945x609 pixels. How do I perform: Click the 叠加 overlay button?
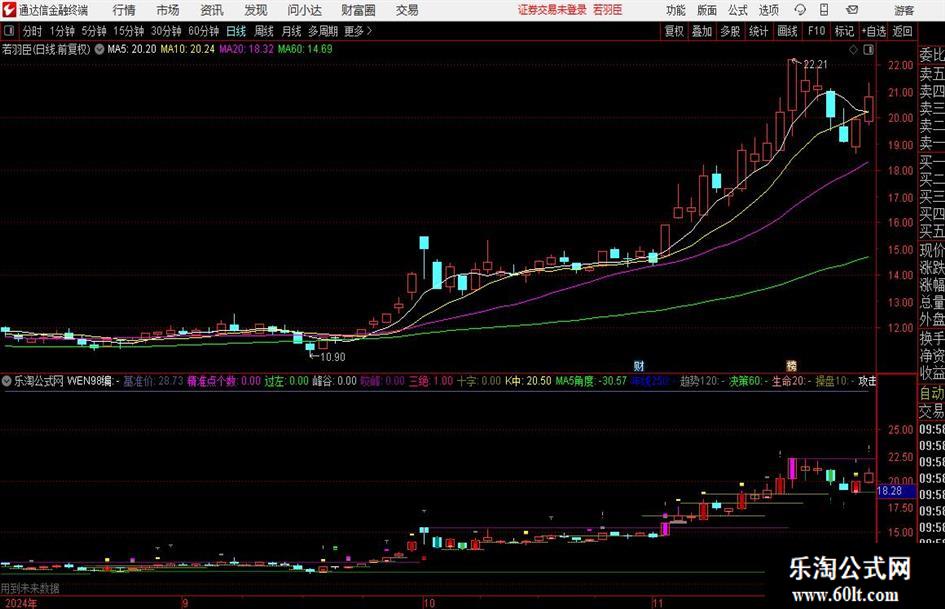702,31
